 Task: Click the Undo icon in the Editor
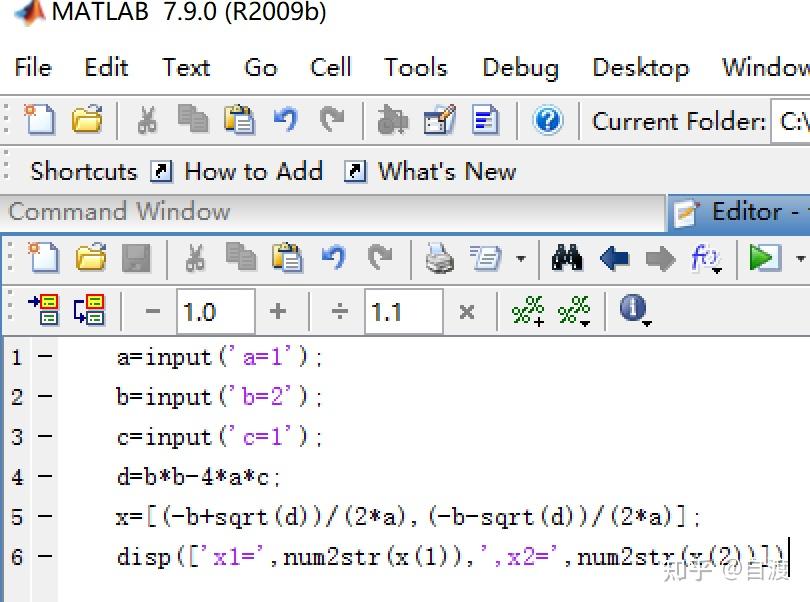[x=333, y=258]
